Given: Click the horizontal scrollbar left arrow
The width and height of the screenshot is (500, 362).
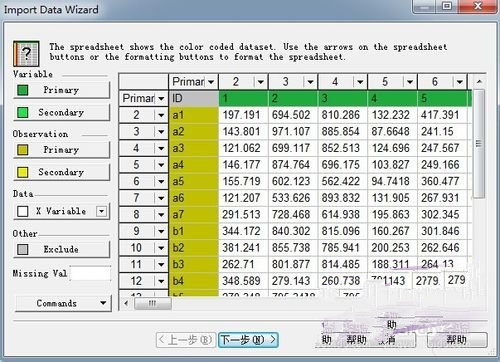Looking at the screenshot, I should [126, 303].
